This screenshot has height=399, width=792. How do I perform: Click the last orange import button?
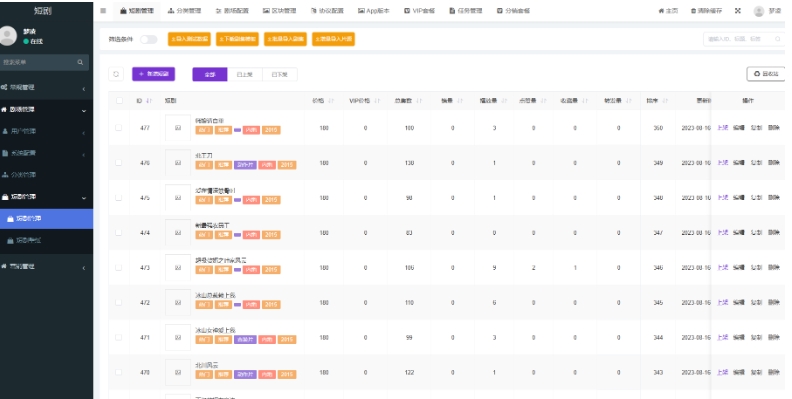[x=333, y=39]
